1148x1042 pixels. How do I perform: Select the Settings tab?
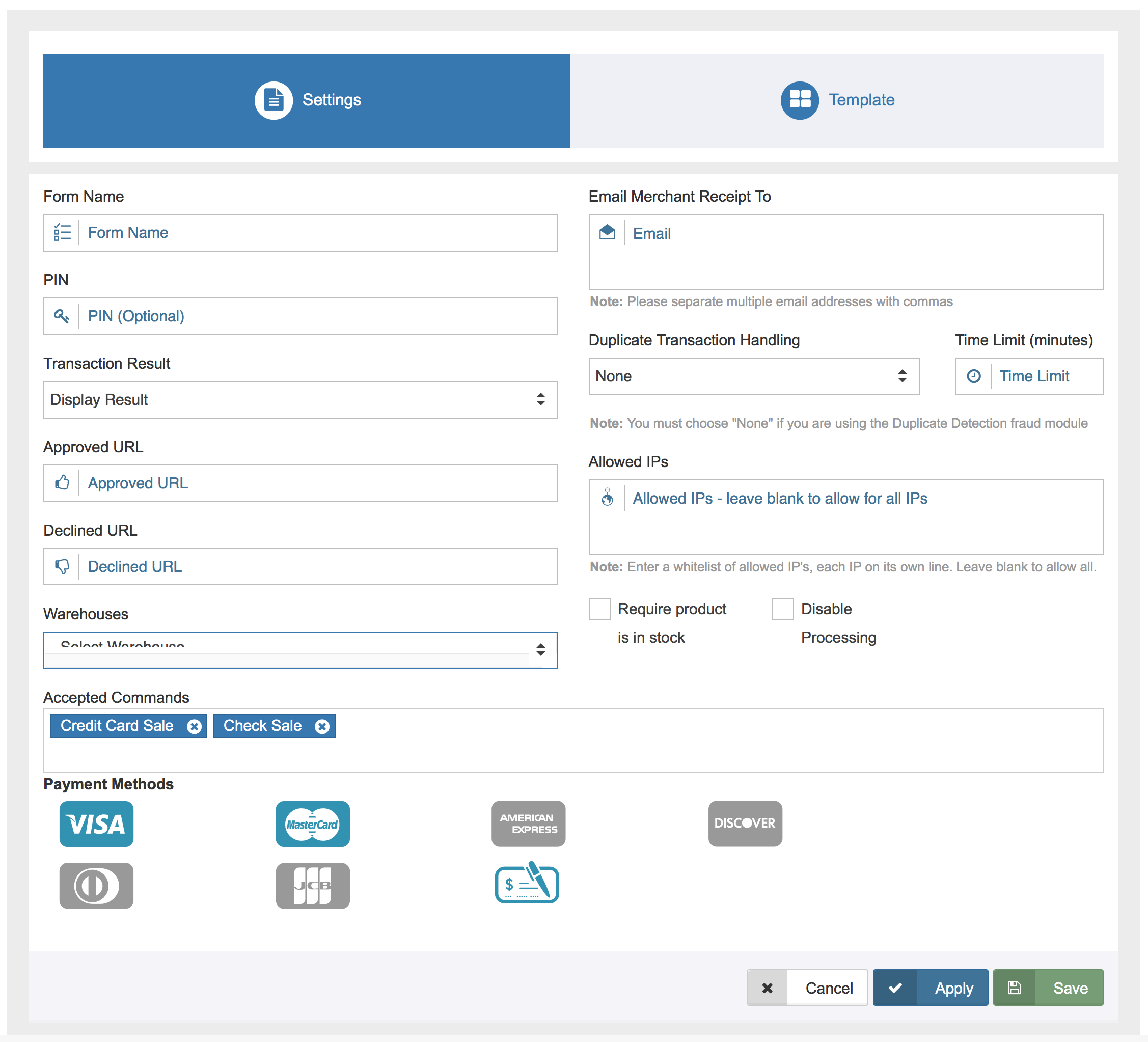click(308, 100)
